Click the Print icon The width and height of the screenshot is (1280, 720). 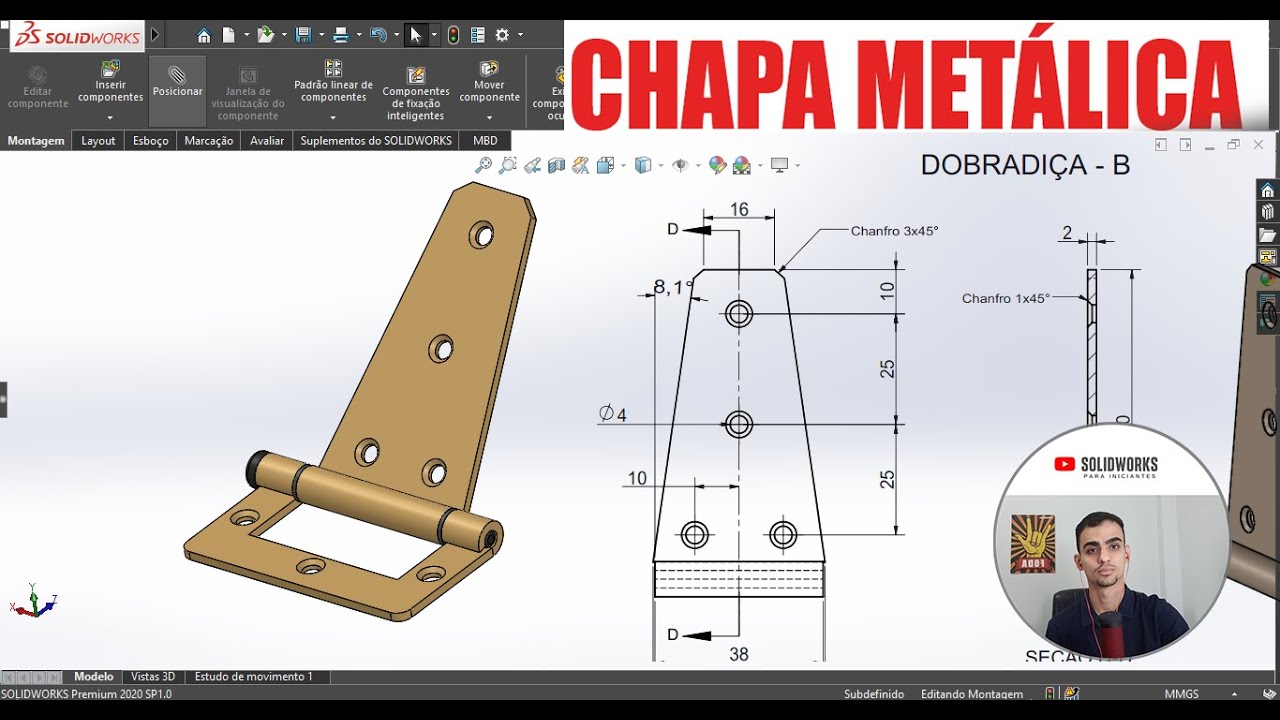coord(341,35)
